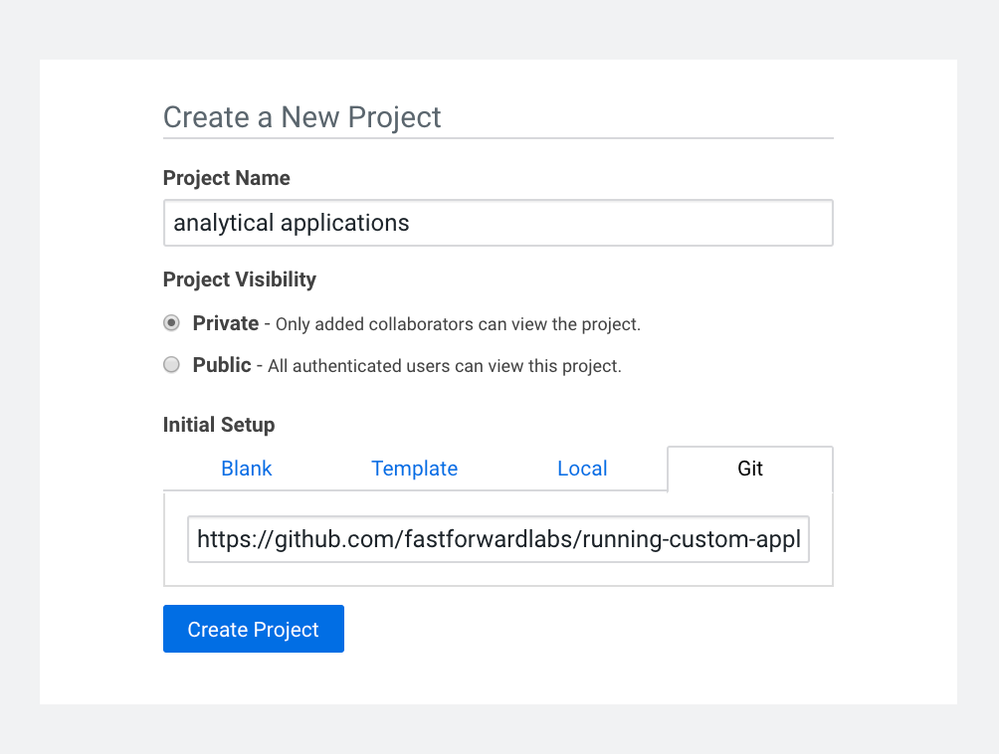Open the Template setup tab

point(414,468)
